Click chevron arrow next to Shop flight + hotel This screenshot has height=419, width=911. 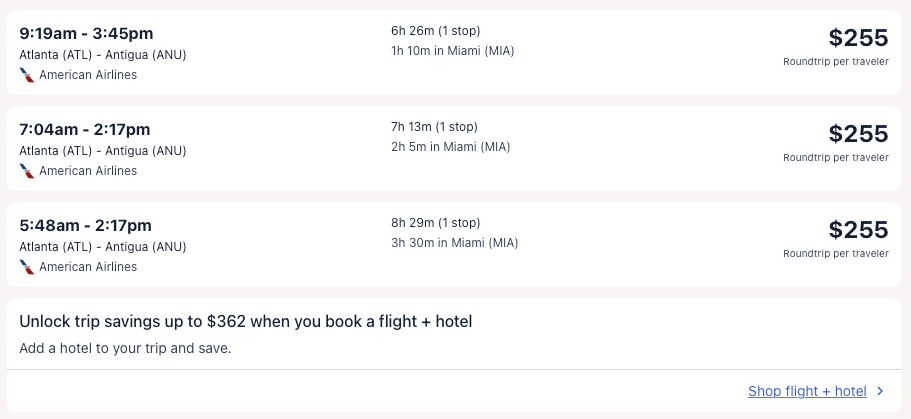pyautogui.click(x=880, y=392)
